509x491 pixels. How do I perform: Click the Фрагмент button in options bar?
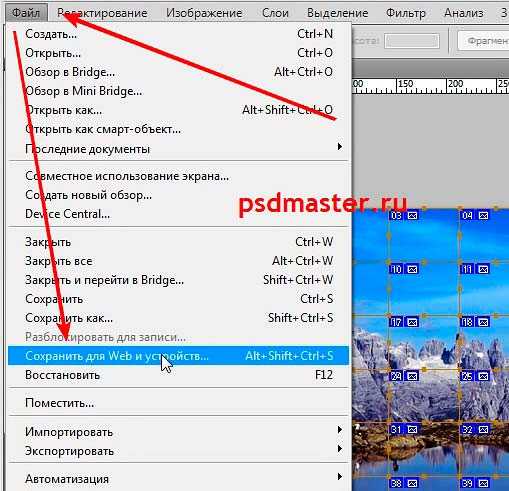click(483, 41)
